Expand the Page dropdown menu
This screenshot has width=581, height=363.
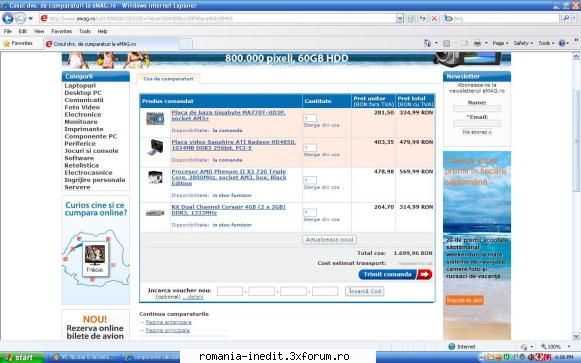click(x=501, y=43)
